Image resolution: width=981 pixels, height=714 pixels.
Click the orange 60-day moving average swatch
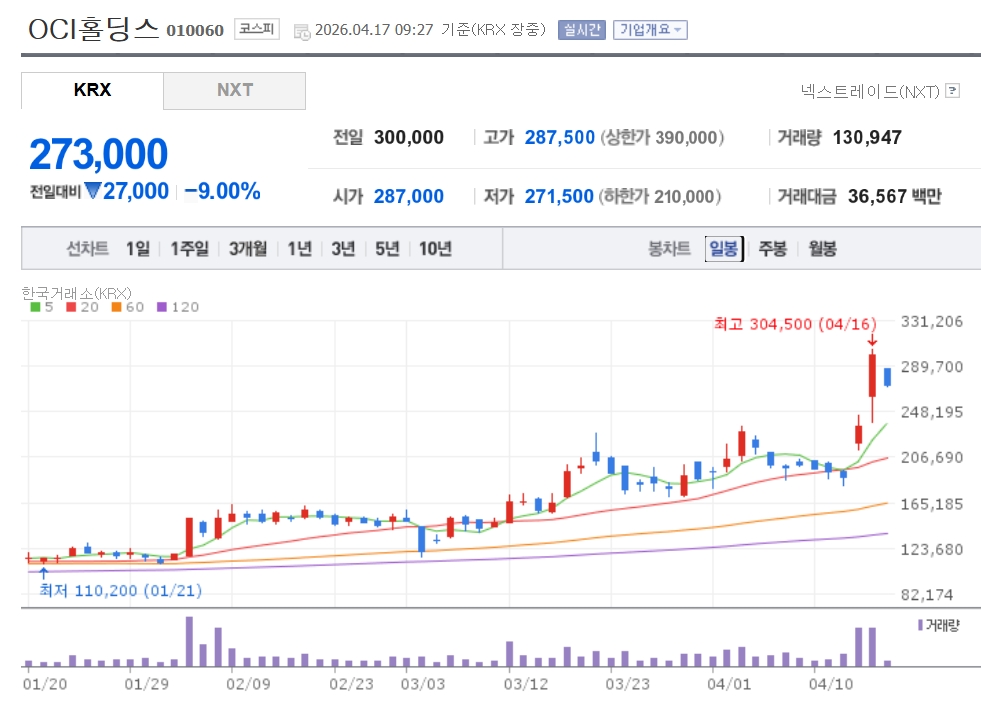116,307
